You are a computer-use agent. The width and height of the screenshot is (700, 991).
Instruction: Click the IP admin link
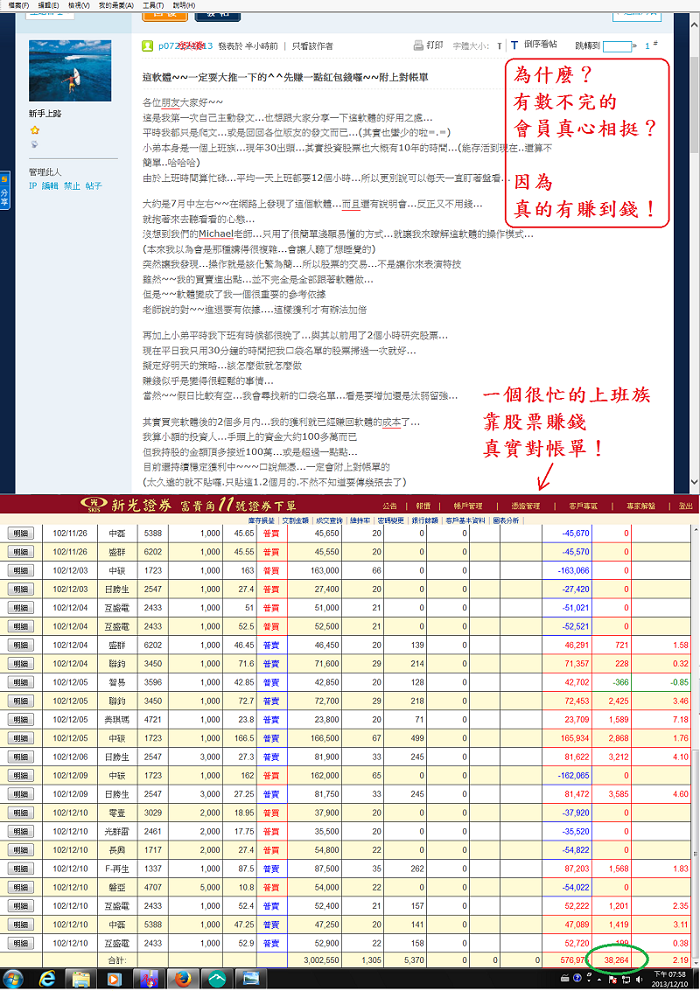(33, 186)
